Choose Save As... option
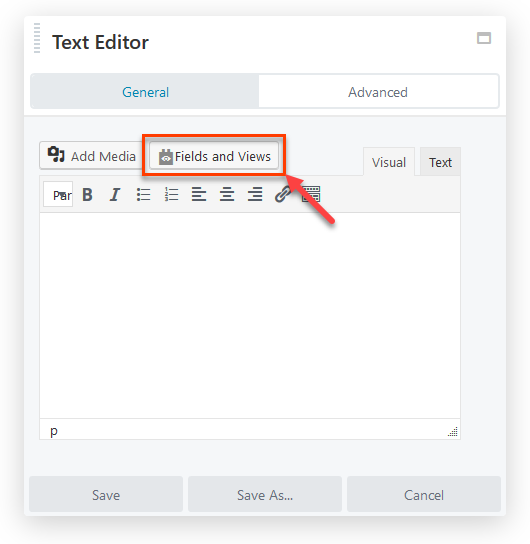 [x=265, y=494]
